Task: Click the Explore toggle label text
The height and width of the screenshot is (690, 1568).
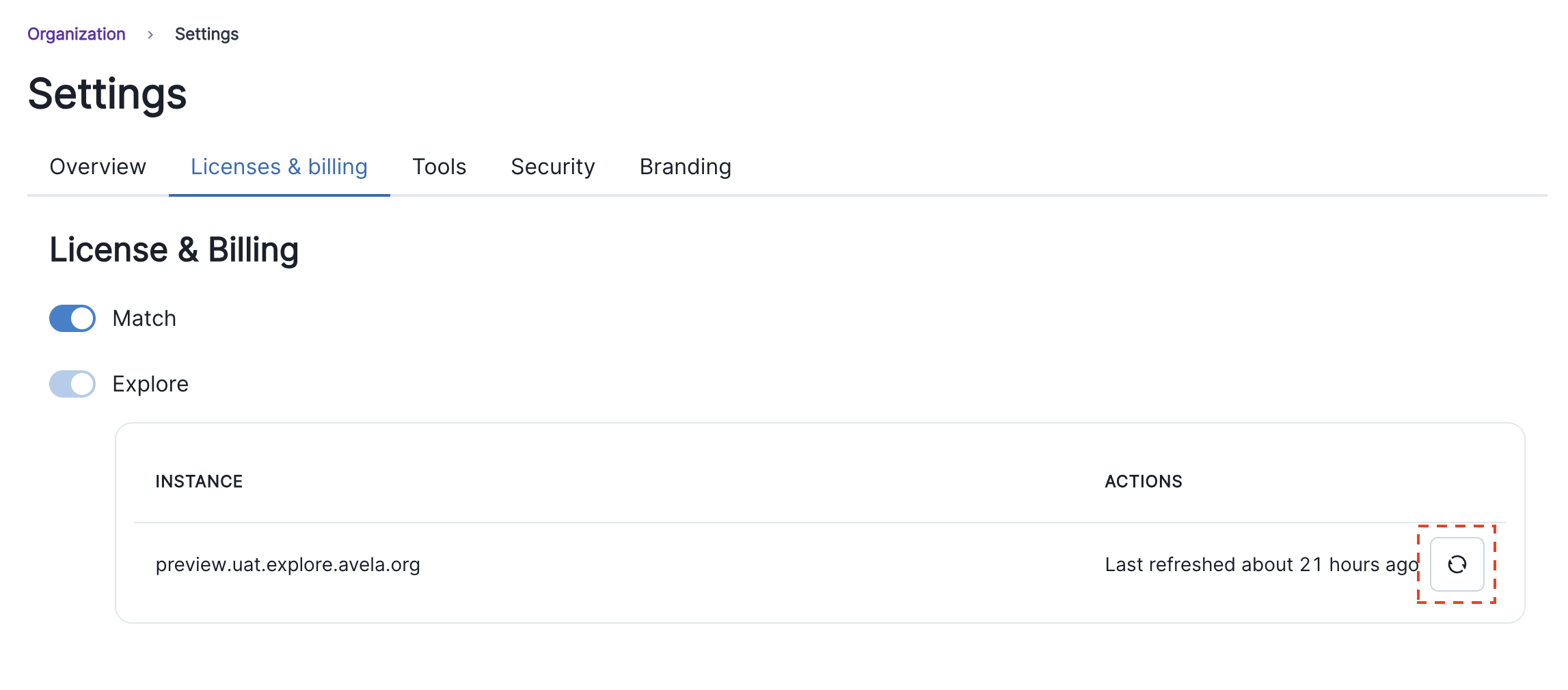Action: point(150,384)
